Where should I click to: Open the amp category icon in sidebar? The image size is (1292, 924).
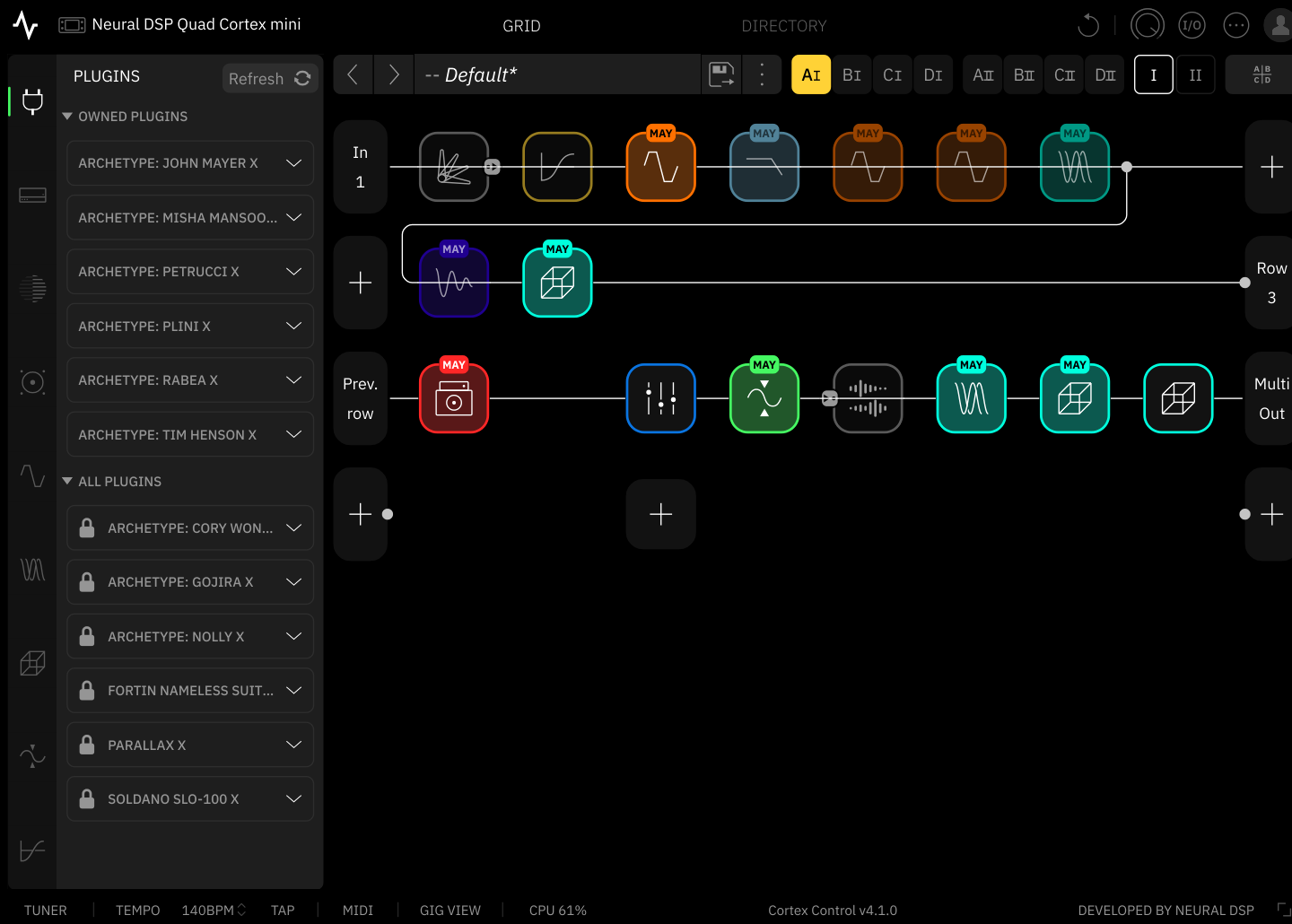click(x=32, y=195)
